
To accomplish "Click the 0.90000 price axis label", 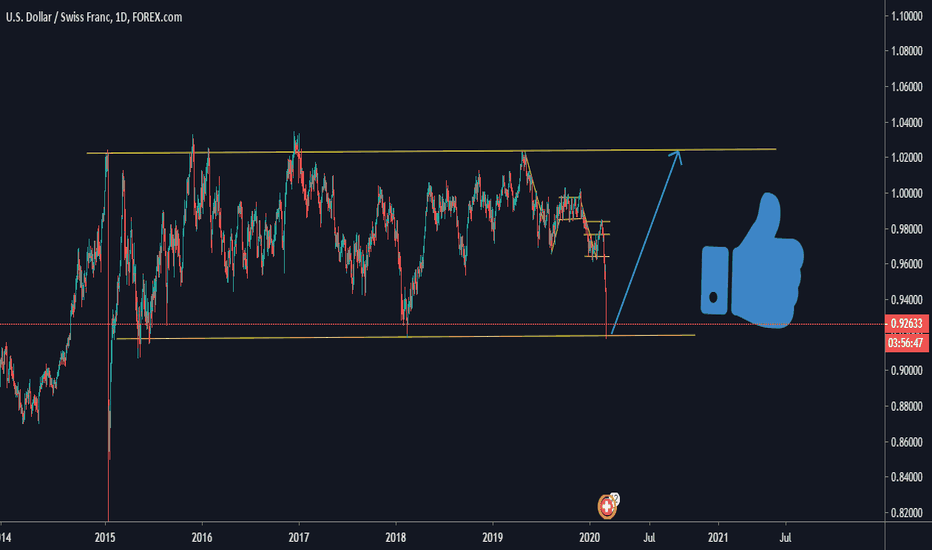I will [x=906, y=370].
